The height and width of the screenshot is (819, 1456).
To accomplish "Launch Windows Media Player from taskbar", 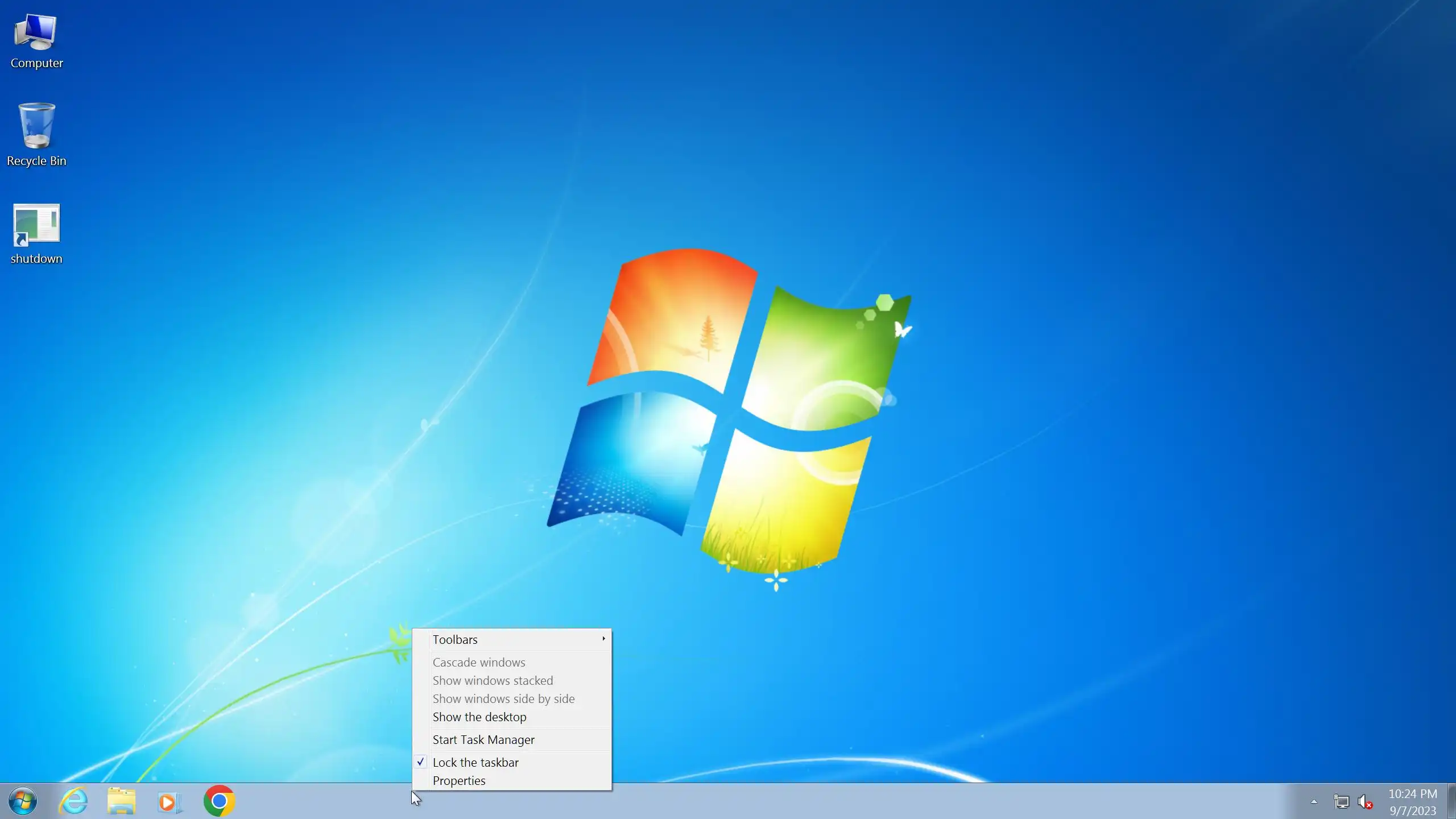I will tap(169, 801).
